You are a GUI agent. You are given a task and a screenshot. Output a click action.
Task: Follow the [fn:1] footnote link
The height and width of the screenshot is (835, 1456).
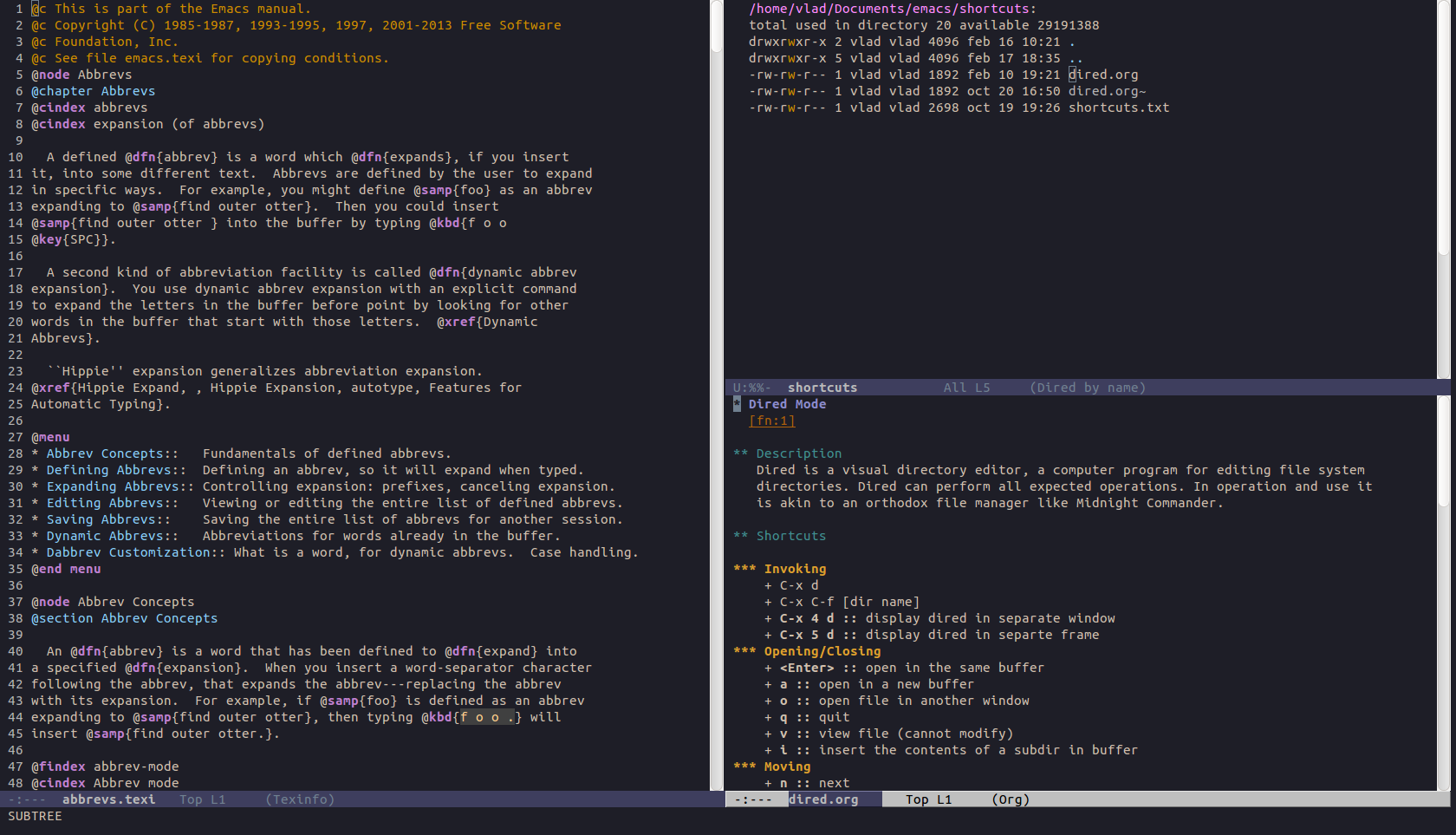(x=771, y=421)
